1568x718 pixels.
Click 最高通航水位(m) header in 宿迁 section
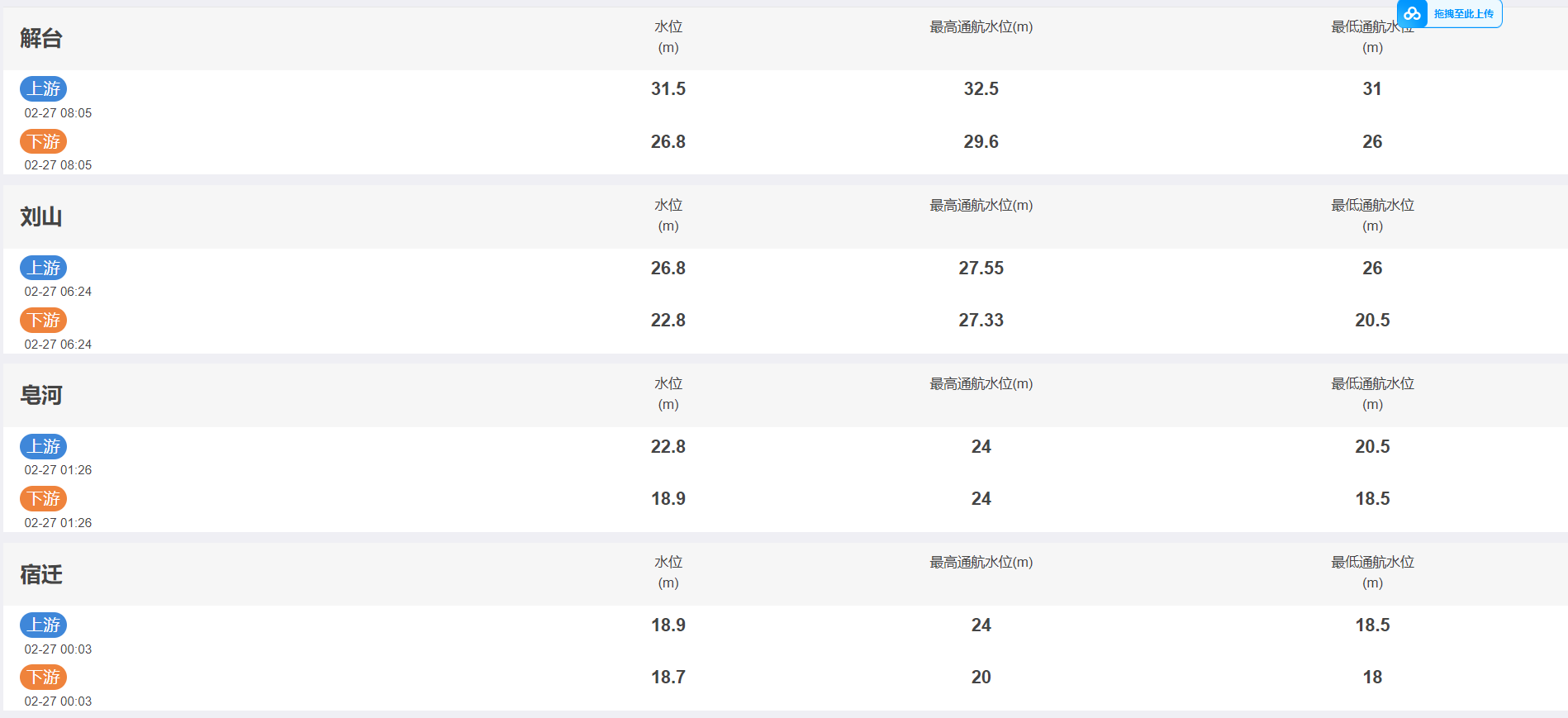pyautogui.click(x=981, y=562)
